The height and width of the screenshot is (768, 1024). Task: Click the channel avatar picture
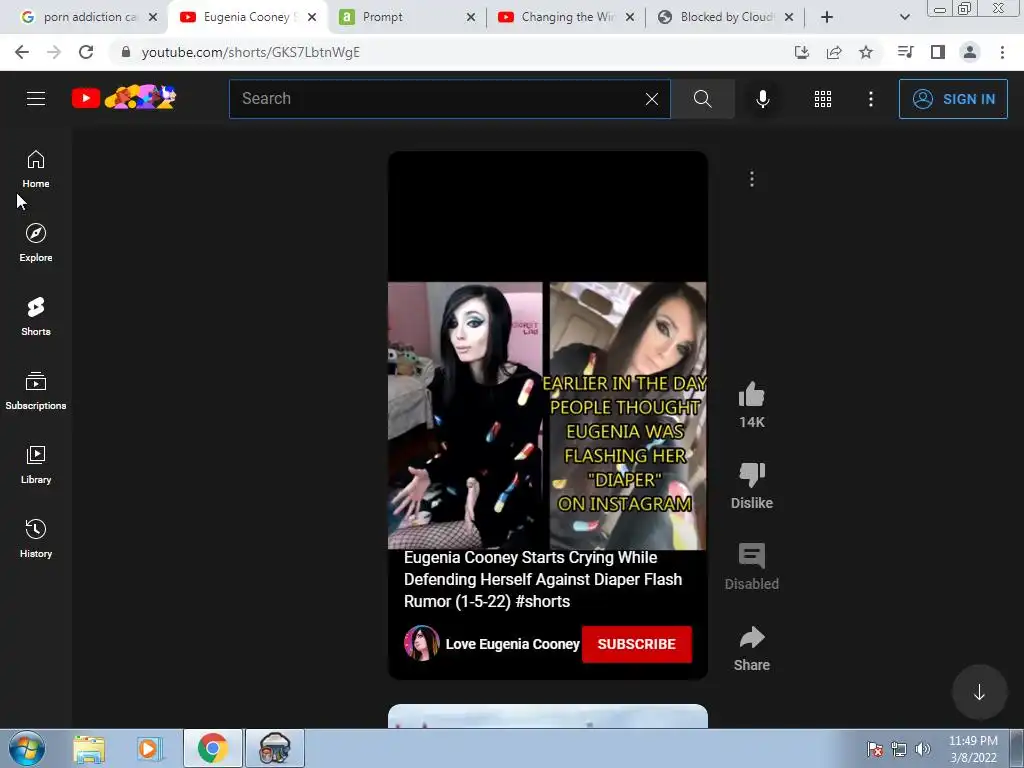[x=421, y=643]
